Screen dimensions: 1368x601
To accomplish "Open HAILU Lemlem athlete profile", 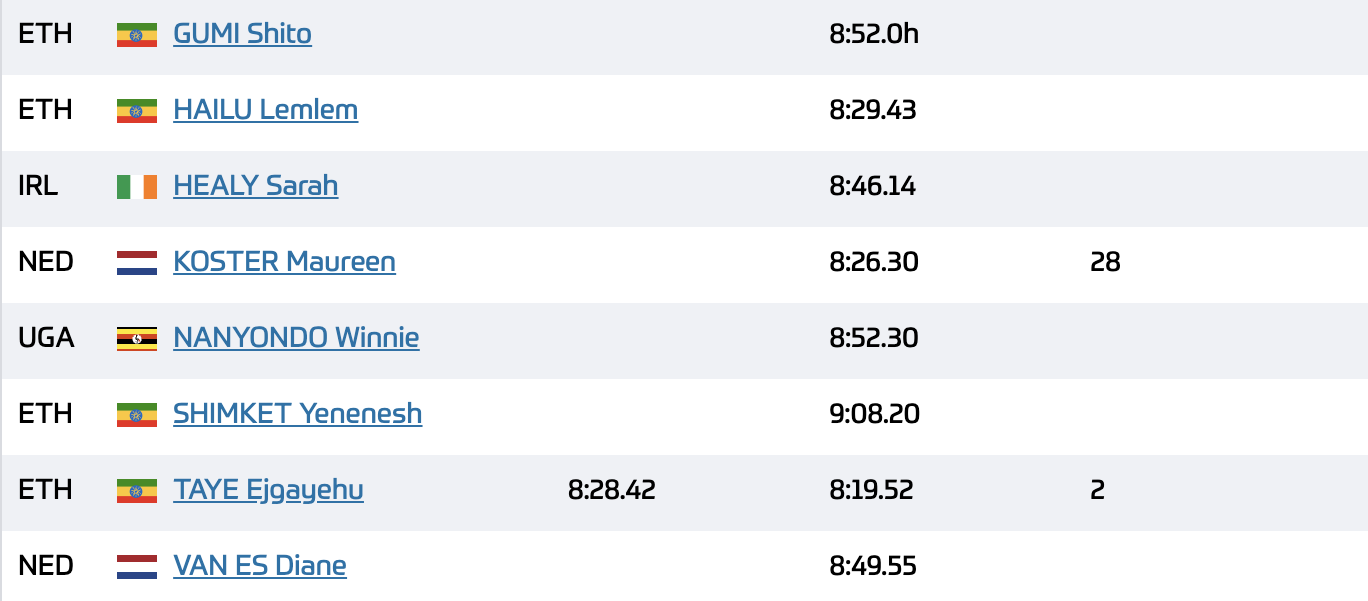I will [265, 110].
